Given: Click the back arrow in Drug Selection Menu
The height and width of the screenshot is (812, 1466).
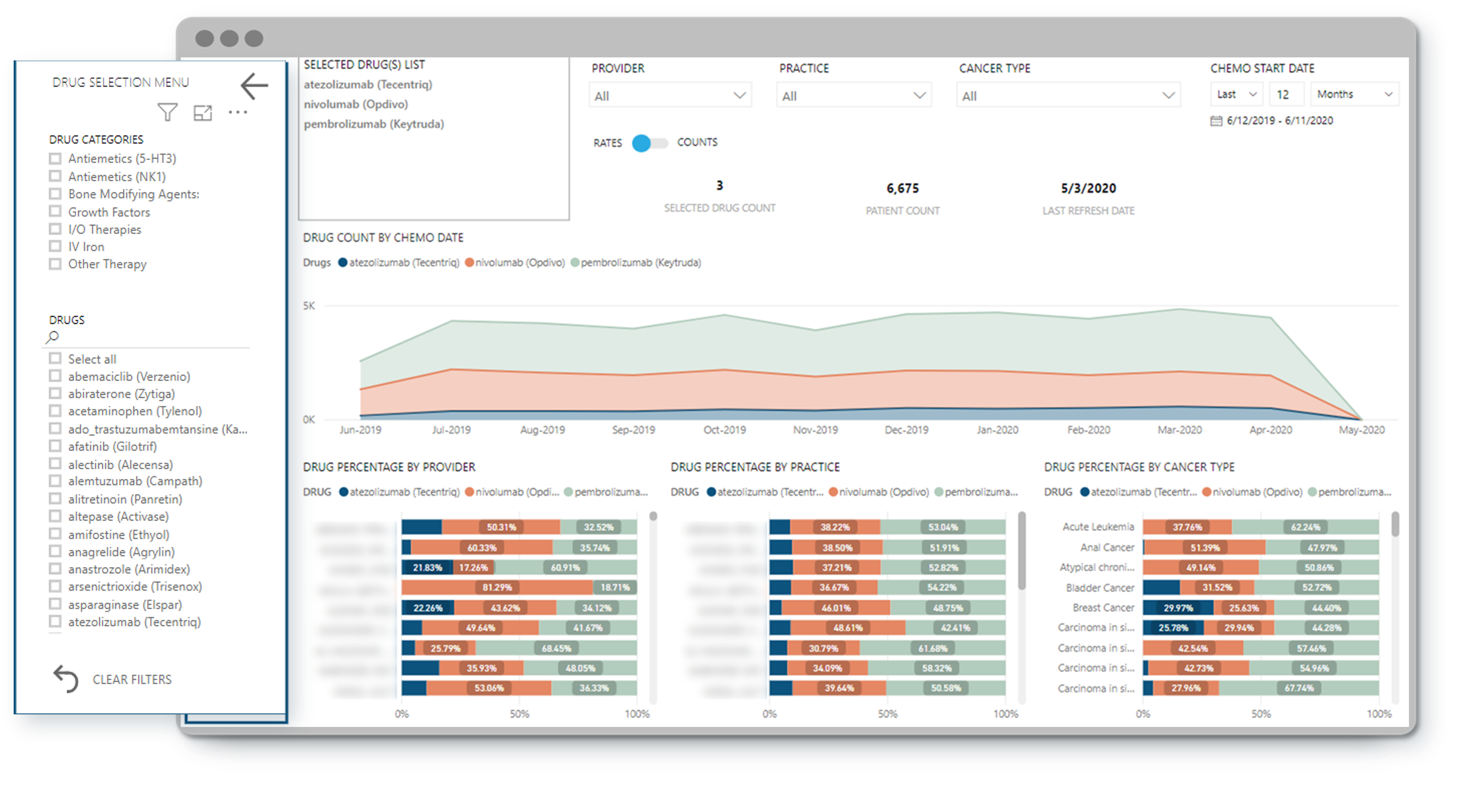Looking at the screenshot, I should pyautogui.click(x=254, y=86).
